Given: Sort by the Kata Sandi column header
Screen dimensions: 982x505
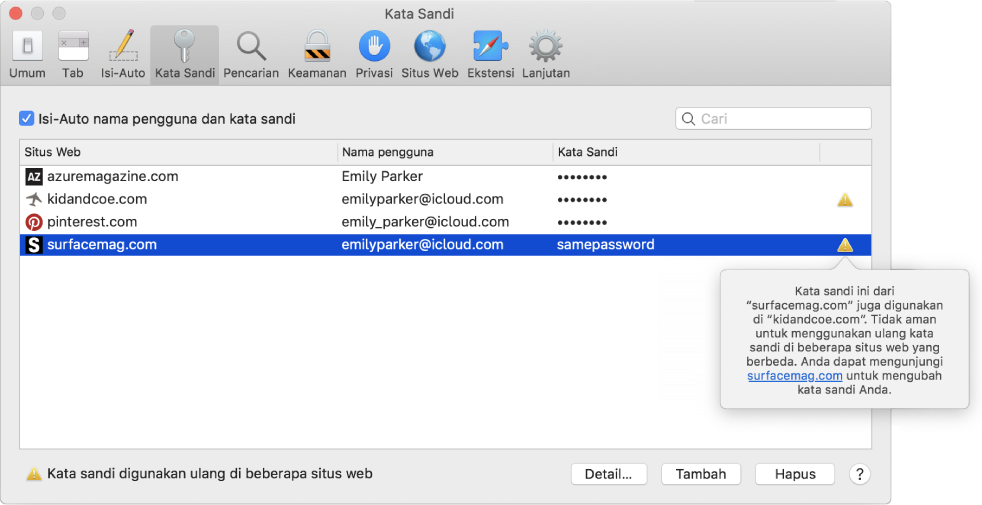Looking at the screenshot, I should 686,152.
